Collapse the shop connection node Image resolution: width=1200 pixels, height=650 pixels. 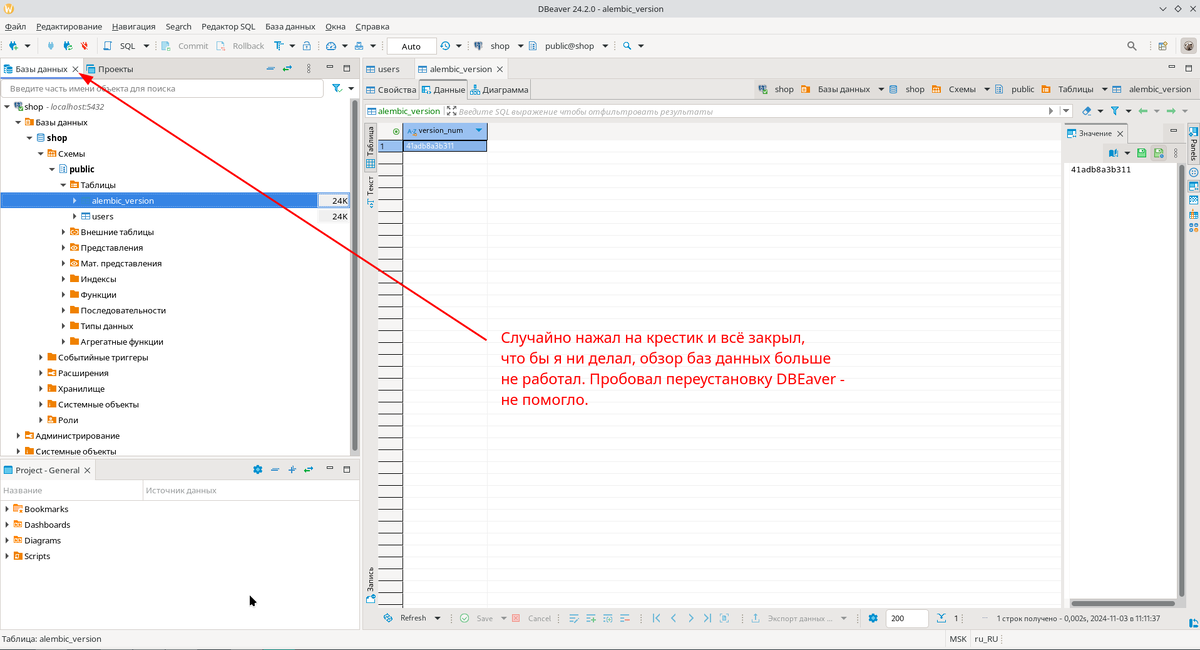point(8,106)
